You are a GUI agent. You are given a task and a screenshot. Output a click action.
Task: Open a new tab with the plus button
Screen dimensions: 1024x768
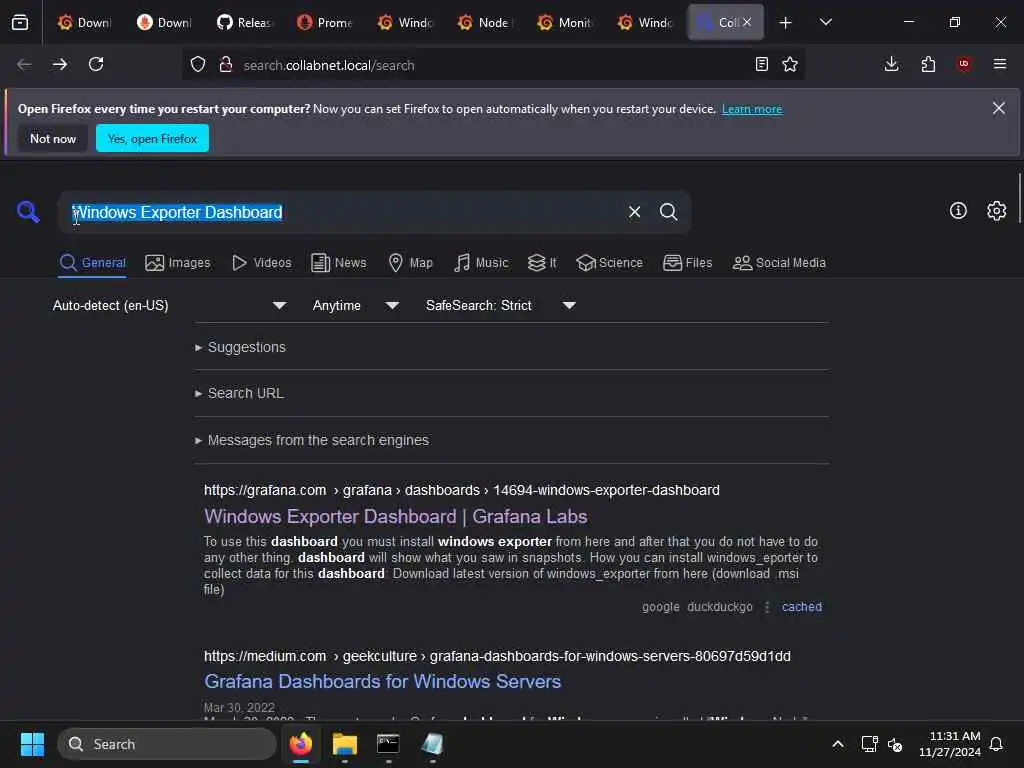pos(786,23)
